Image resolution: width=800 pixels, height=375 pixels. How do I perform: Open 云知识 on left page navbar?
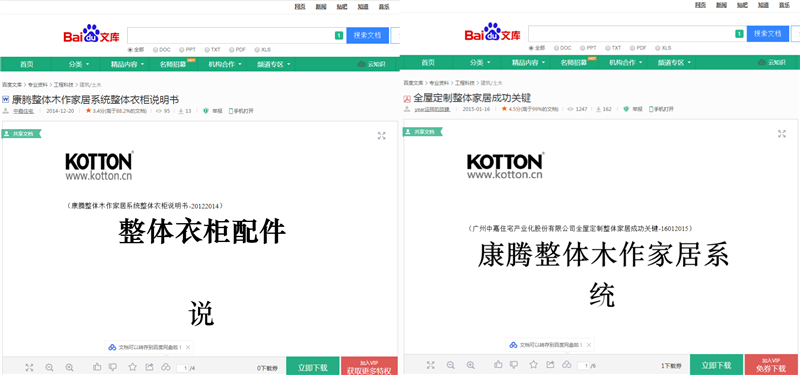[372, 64]
